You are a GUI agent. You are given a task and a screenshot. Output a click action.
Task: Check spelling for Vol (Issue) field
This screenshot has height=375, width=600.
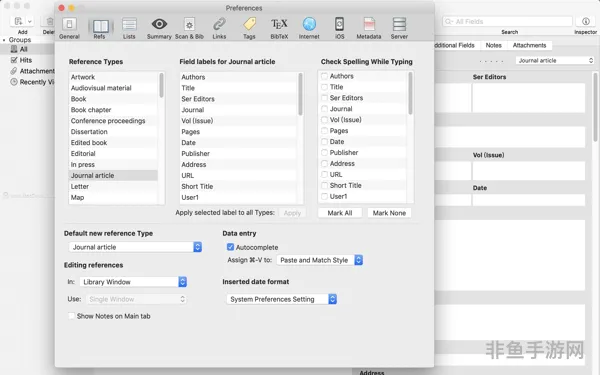coord(324,120)
